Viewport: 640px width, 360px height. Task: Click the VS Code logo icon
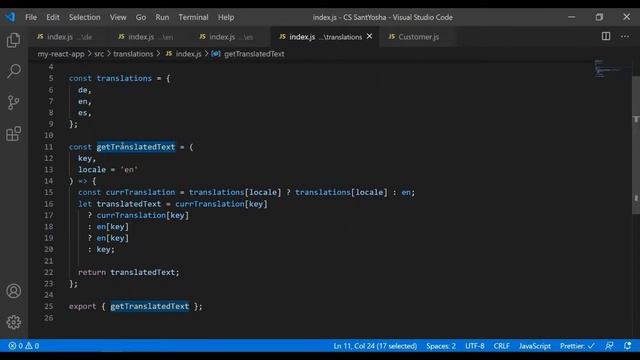(x=11, y=17)
